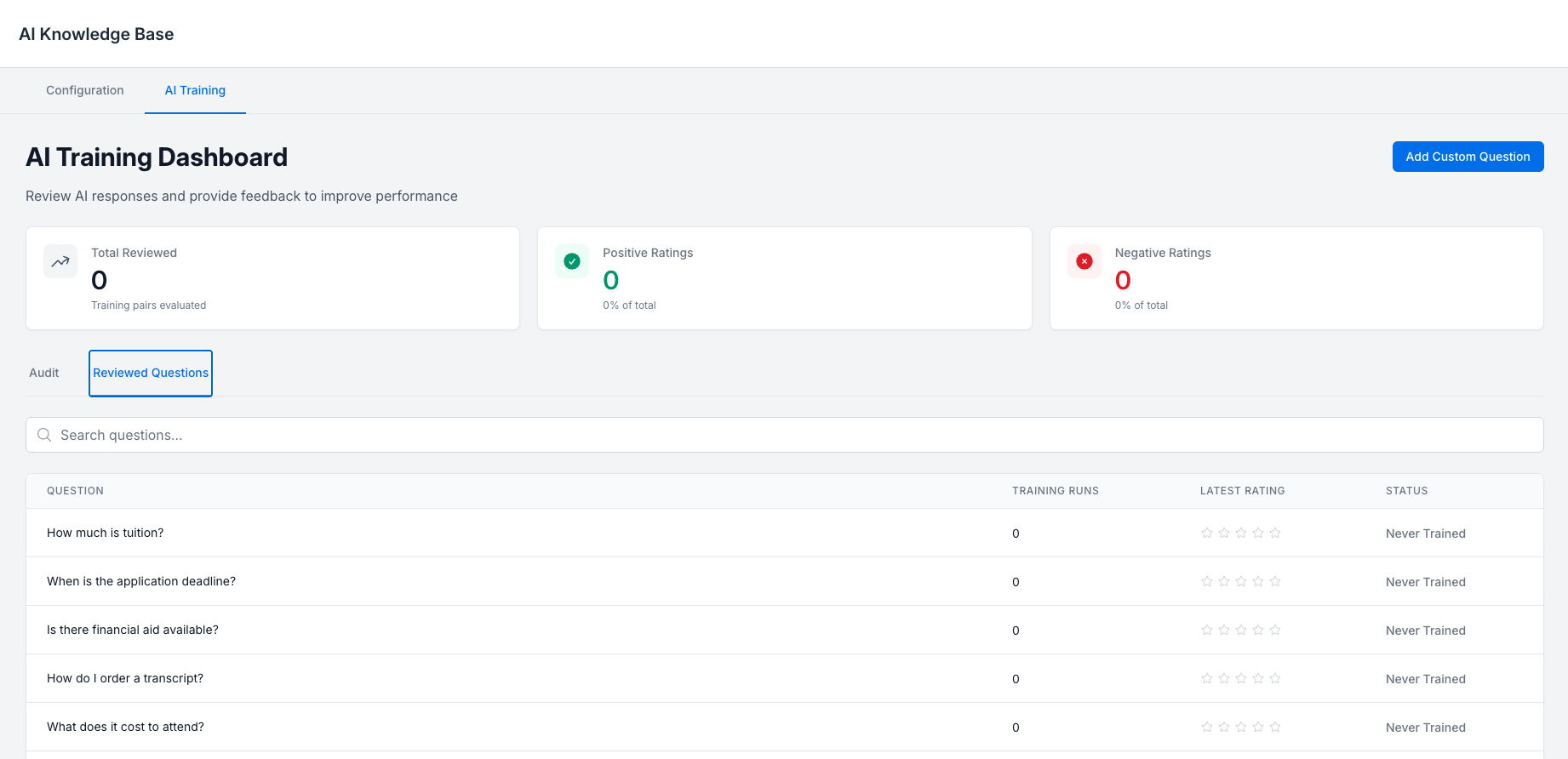Click the Total Reviewed trend arrow icon
Screen dimensions: 1568x759
60,261
